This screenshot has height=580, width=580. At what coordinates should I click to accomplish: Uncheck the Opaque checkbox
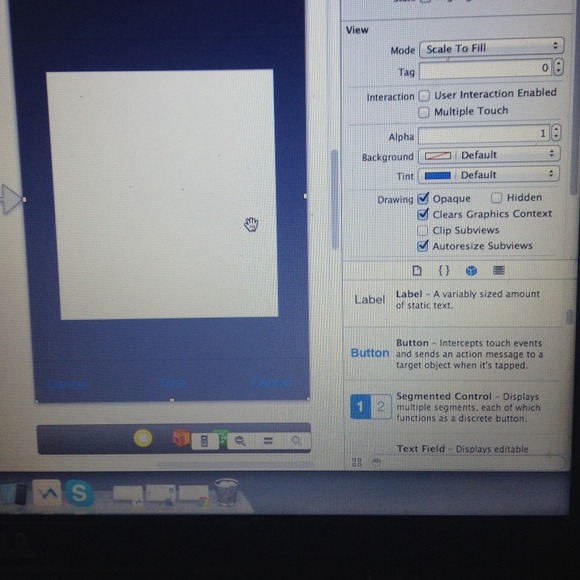(422, 199)
